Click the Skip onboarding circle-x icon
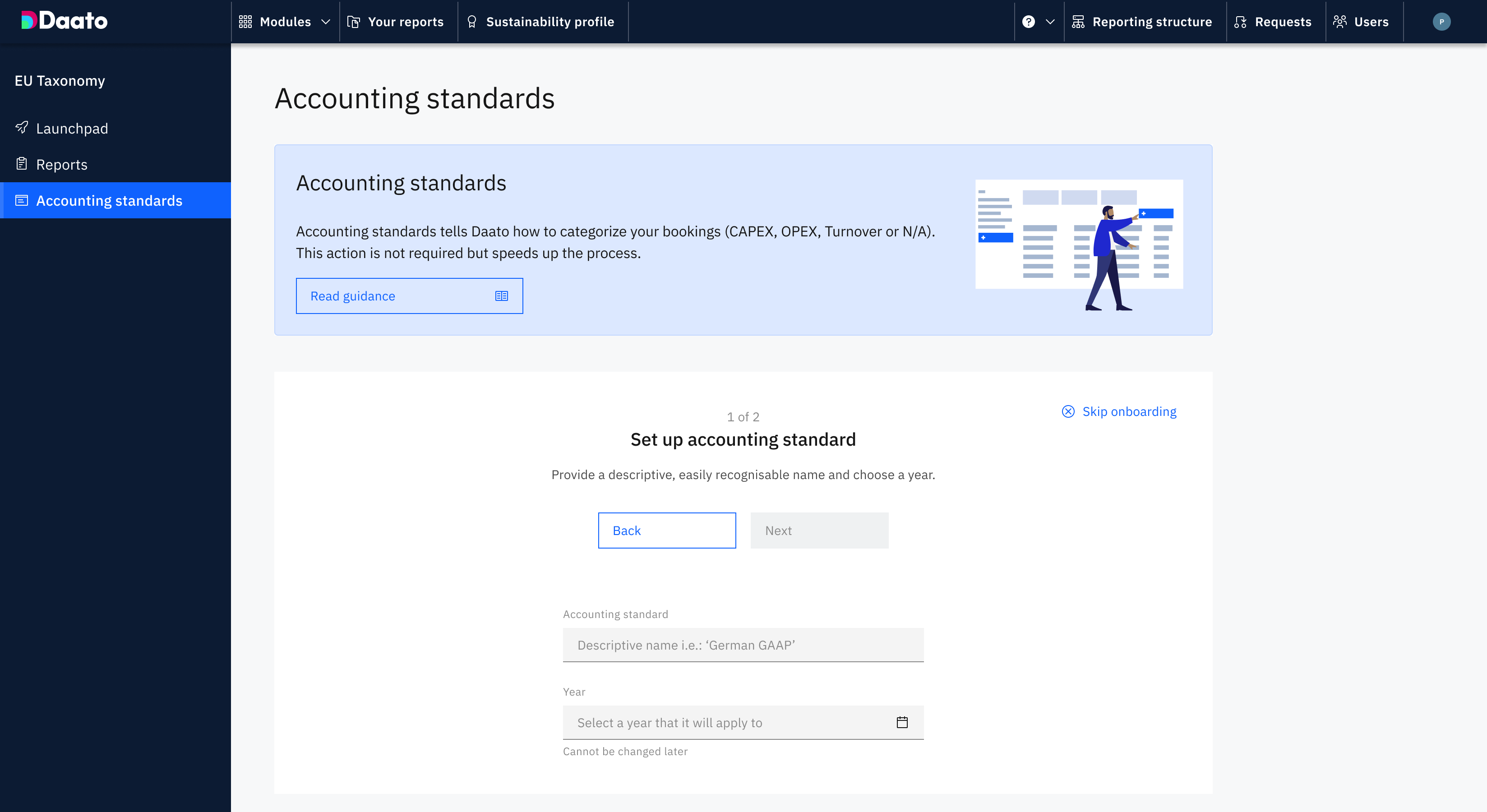The height and width of the screenshot is (812, 1487). tap(1068, 411)
